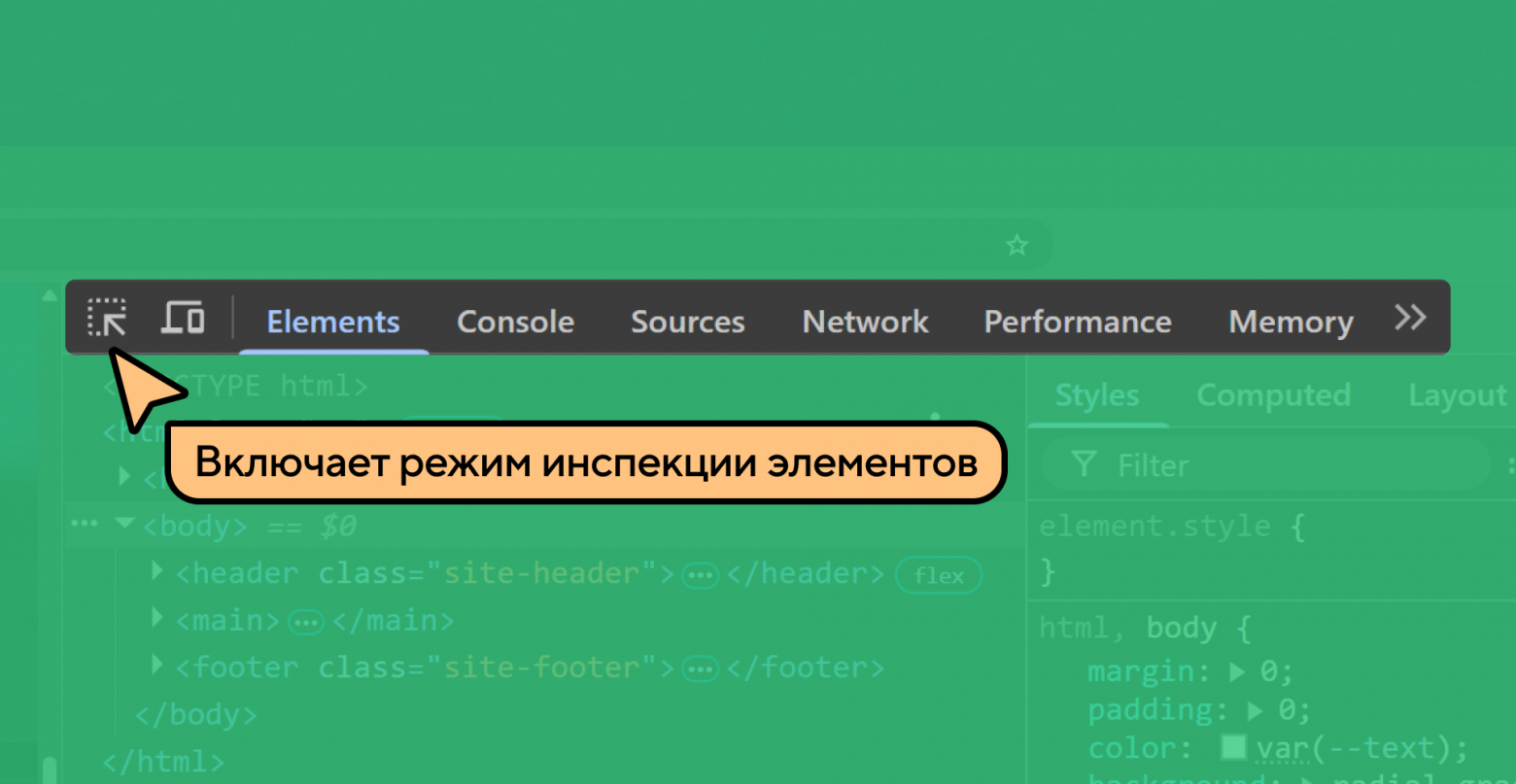Toggle the flex badge on header
The height and width of the screenshot is (784, 1516).
pyautogui.click(x=938, y=575)
